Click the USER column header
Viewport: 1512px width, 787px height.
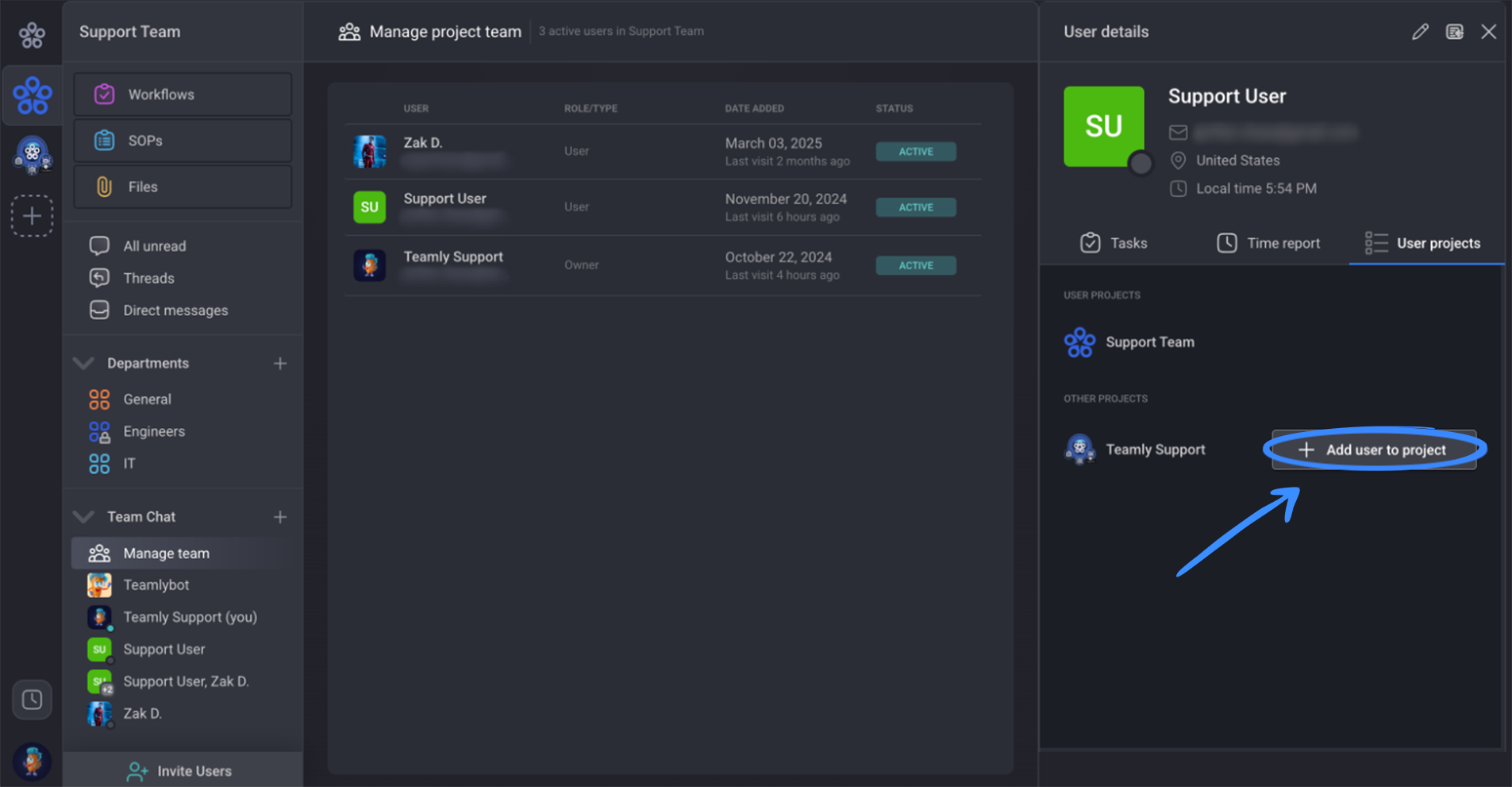[416, 108]
